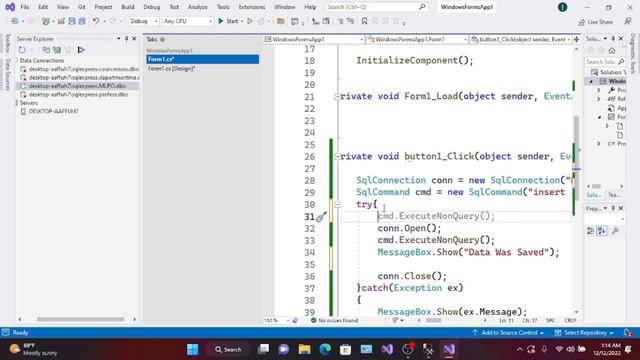This screenshot has width=640, height=360.
Task: Click the Server Explorer horizontal scrollbar
Action: (80, 319)
